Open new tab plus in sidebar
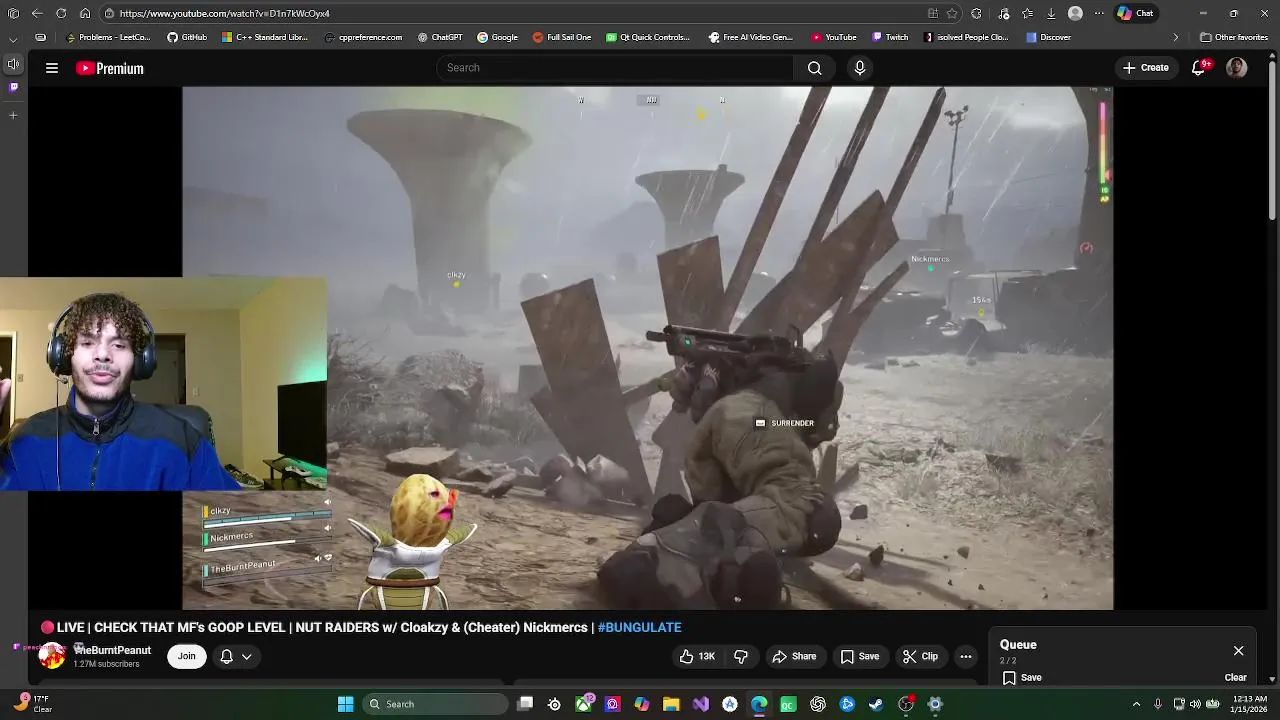1280x720 pixels. point(13,115)
